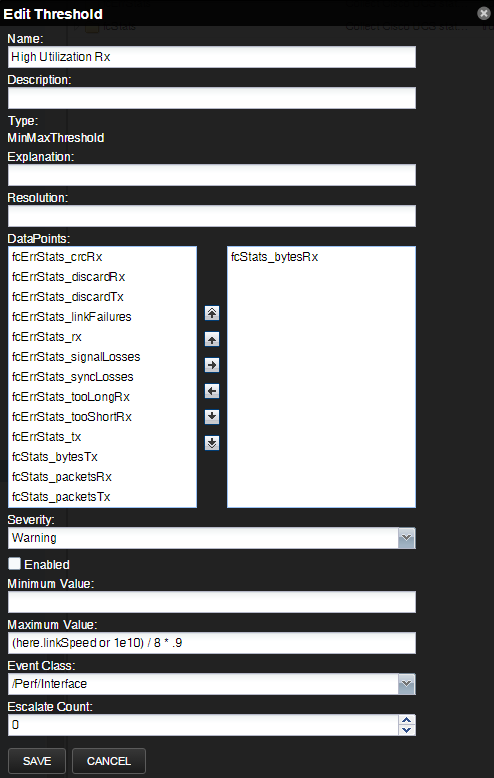Screen dimensions: 494x778
Task: Click the move down arrow icon
Action: point(212,417)
